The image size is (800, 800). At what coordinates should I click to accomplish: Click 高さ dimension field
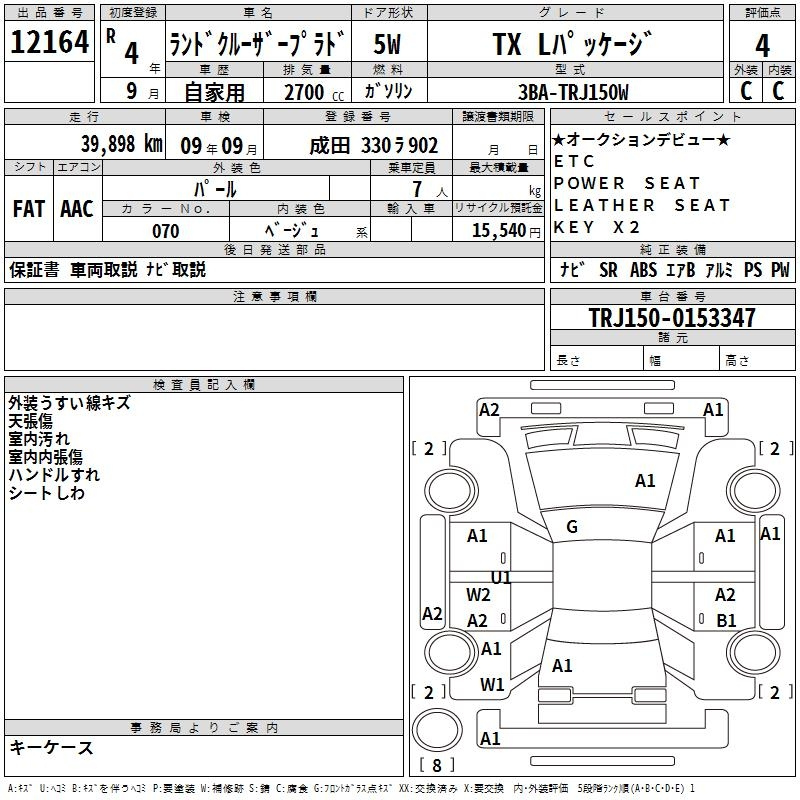point(757,358)
